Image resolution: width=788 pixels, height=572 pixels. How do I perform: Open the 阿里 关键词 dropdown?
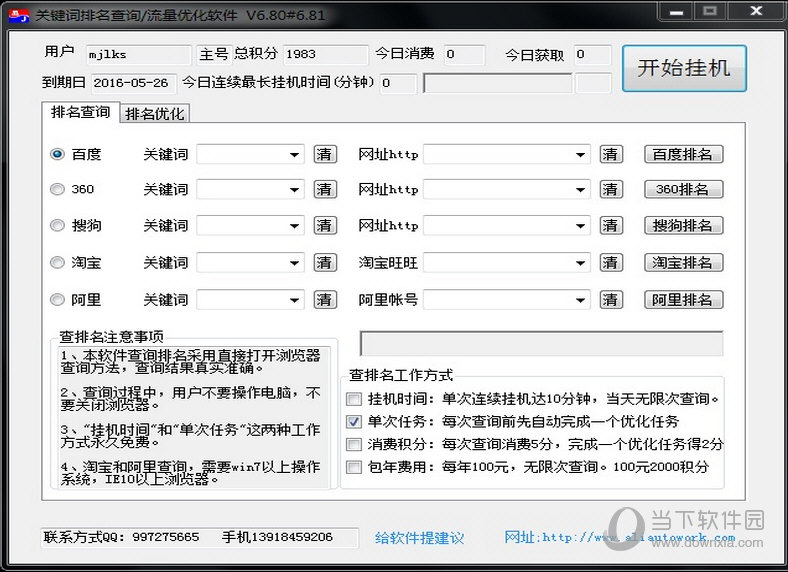(294, 300)
